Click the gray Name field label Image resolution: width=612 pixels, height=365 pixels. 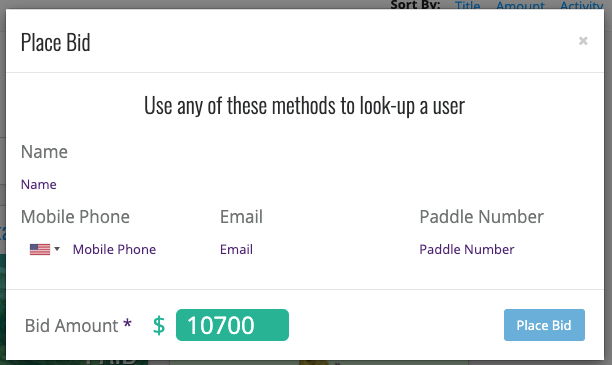(x=44, y=151)
